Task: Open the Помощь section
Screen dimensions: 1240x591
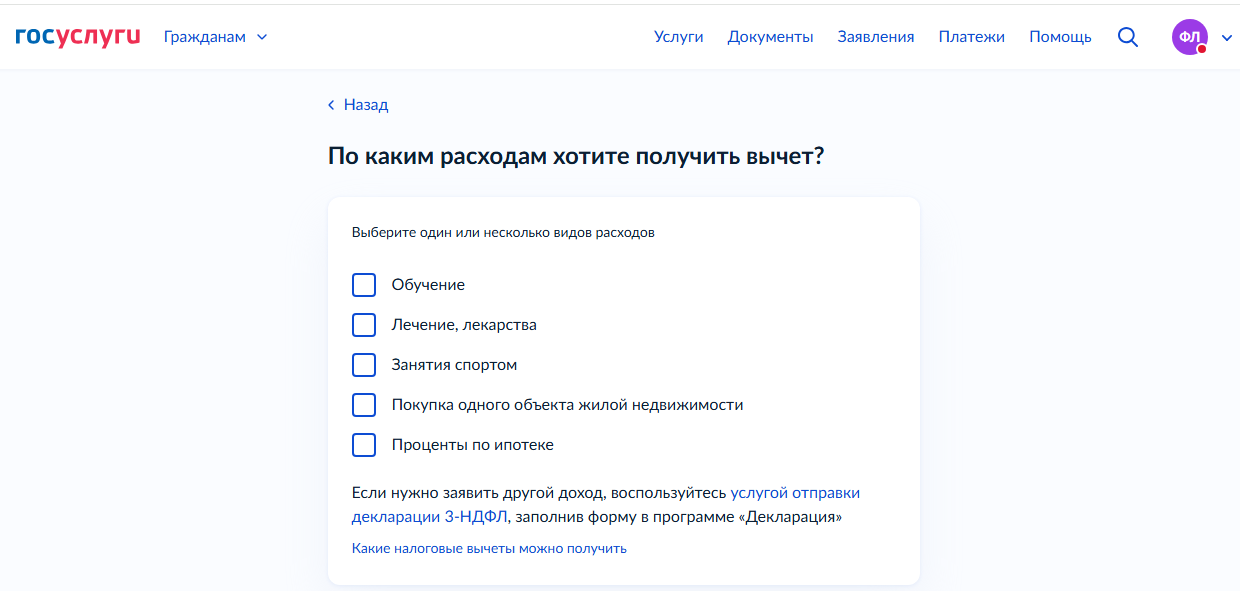Action: click(x=1060, y=37)
